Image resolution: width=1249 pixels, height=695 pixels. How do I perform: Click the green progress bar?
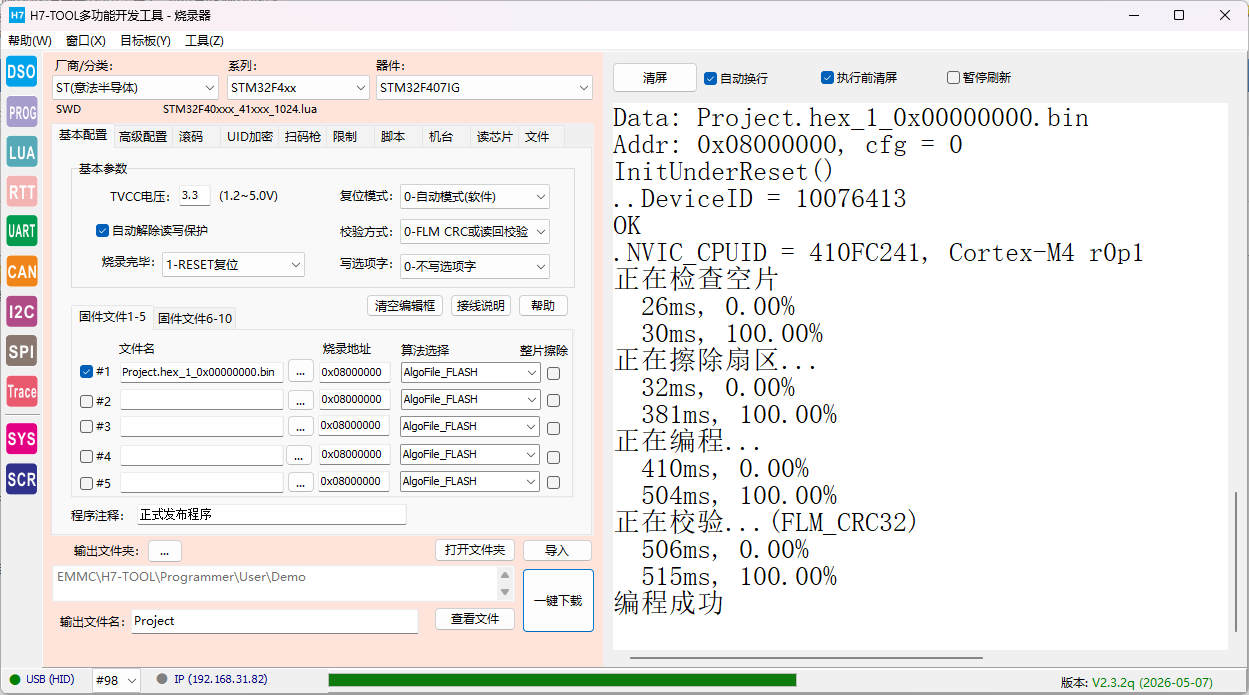click(x=562, y=680)
